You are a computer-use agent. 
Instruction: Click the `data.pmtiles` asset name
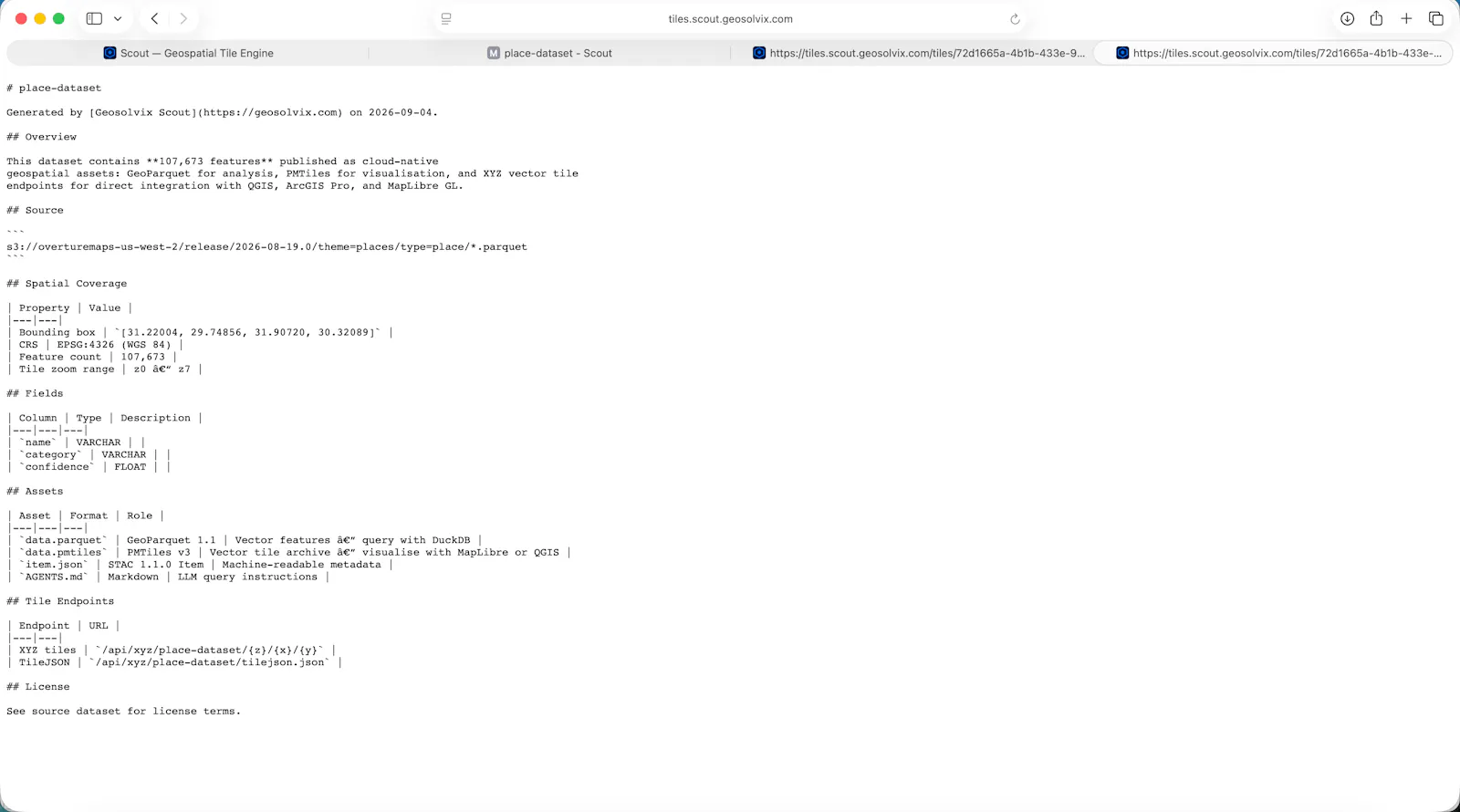tap(64, 553)
